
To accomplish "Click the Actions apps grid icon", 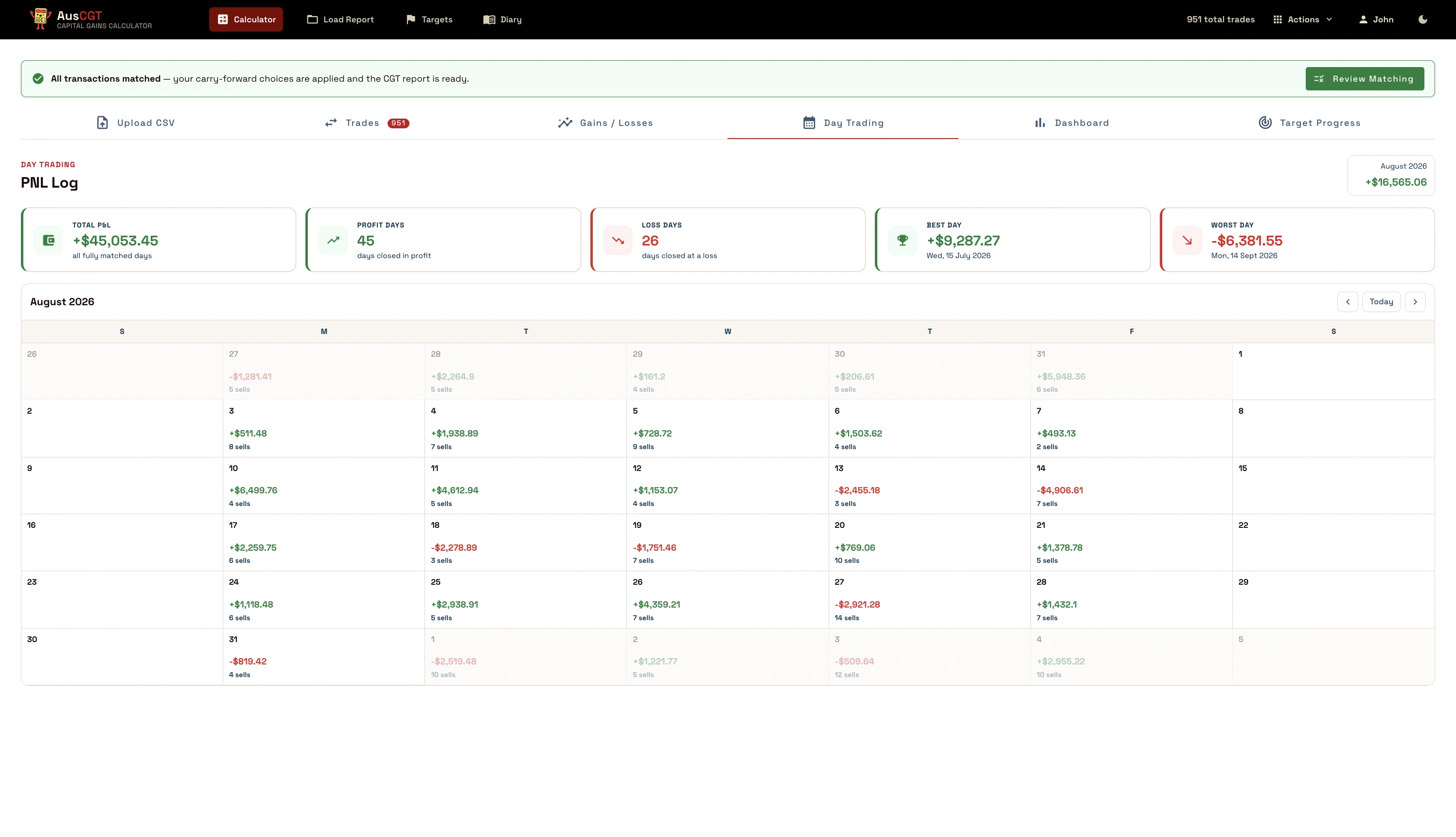I will 1278,19.
